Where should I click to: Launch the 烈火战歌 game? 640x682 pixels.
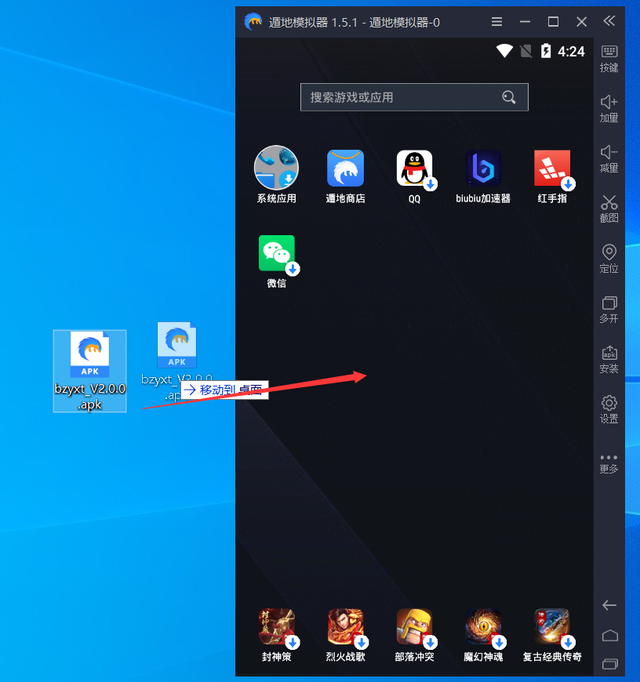345,626
